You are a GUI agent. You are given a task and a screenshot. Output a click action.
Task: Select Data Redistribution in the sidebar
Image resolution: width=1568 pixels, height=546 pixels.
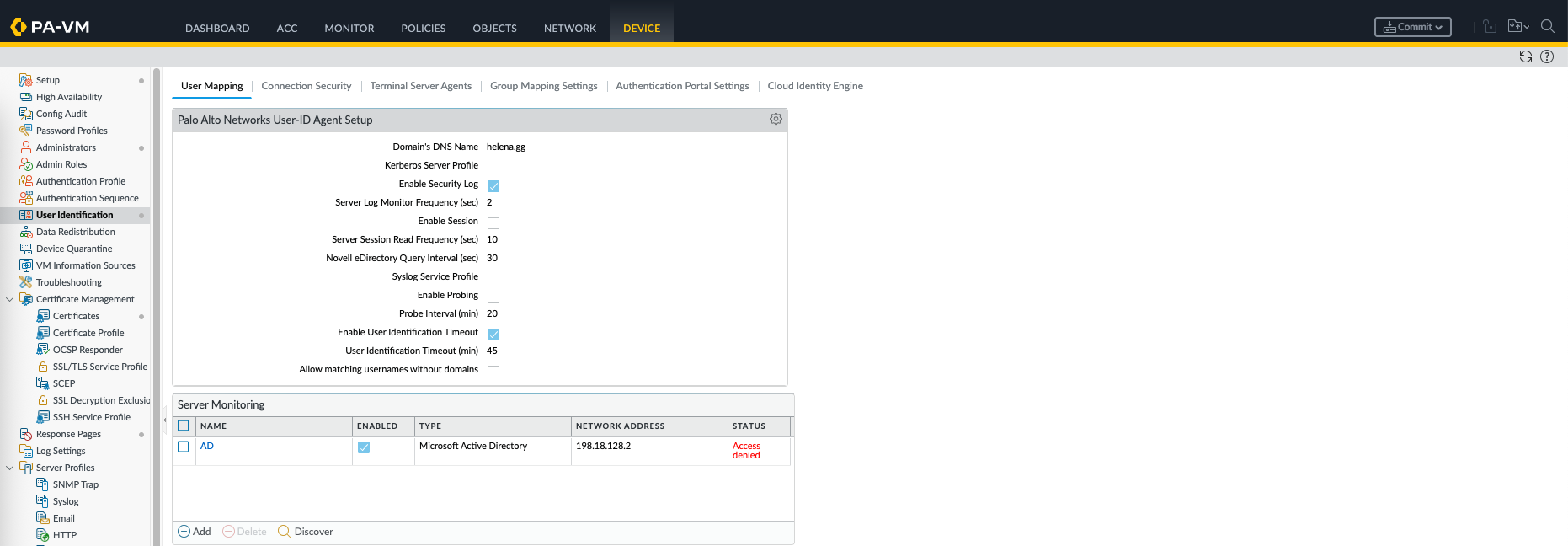pos(76,232)
